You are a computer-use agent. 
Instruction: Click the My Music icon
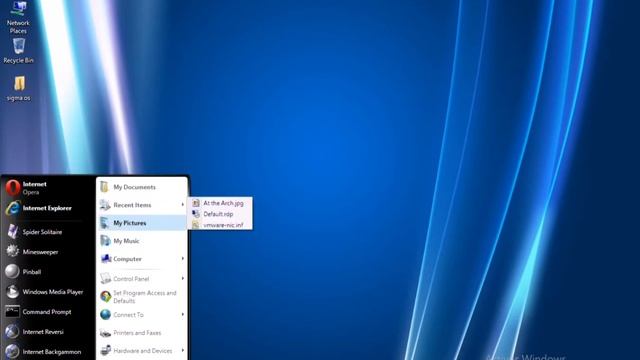pos(105,241)
